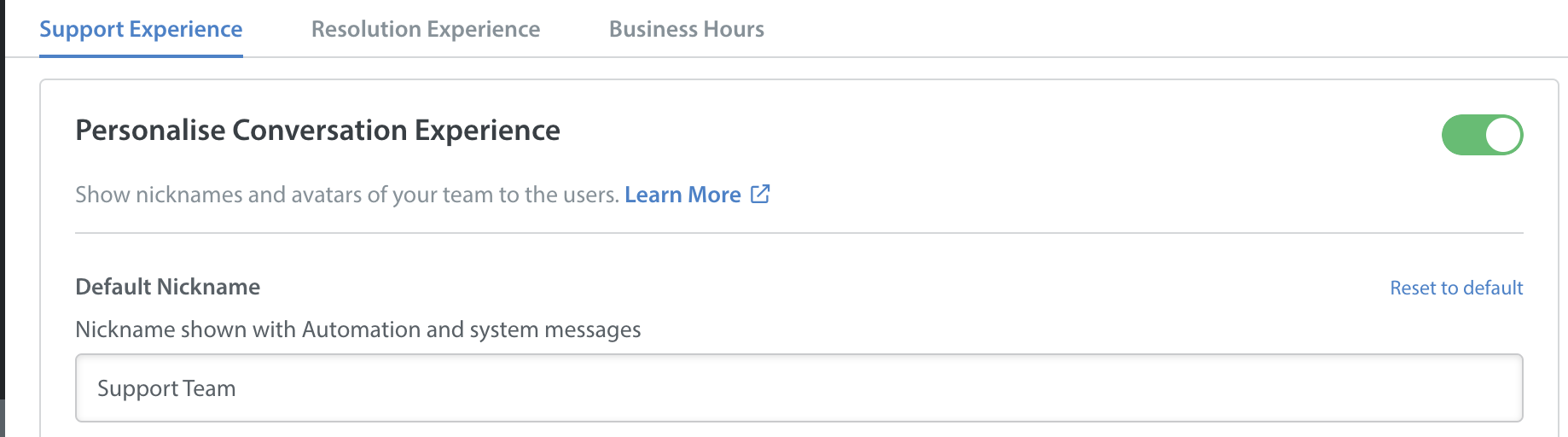Click the blue underline beneath Support Experience
This screenshot has width=1568, height=437.
tap(141, 56)
